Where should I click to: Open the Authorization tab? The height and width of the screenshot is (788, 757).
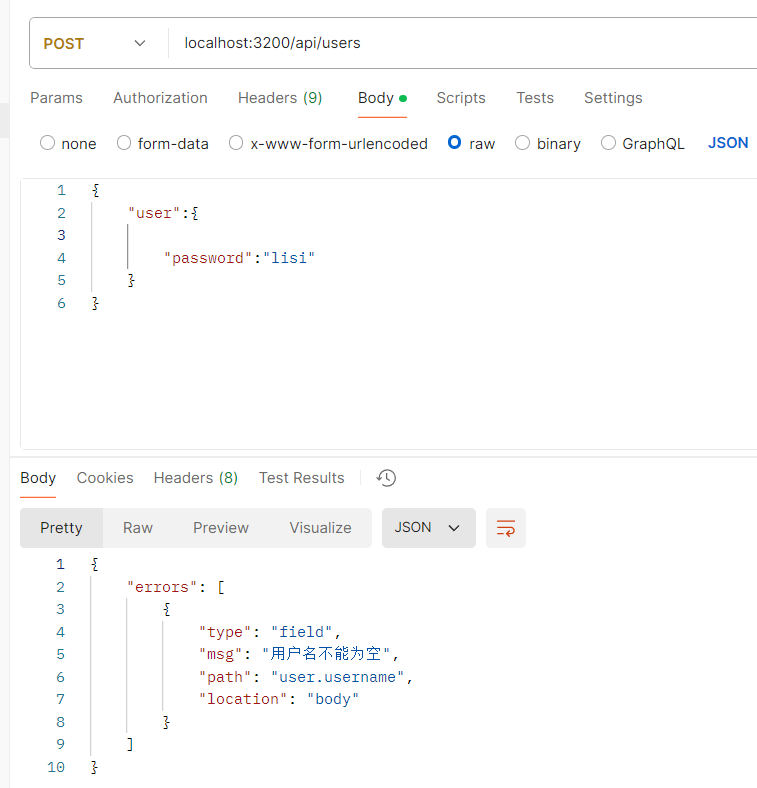160,98
